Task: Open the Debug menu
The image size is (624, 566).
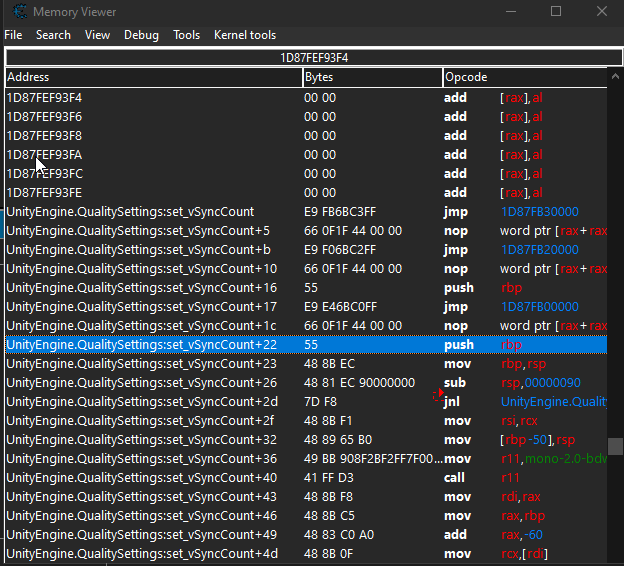Action: (141, 35)
